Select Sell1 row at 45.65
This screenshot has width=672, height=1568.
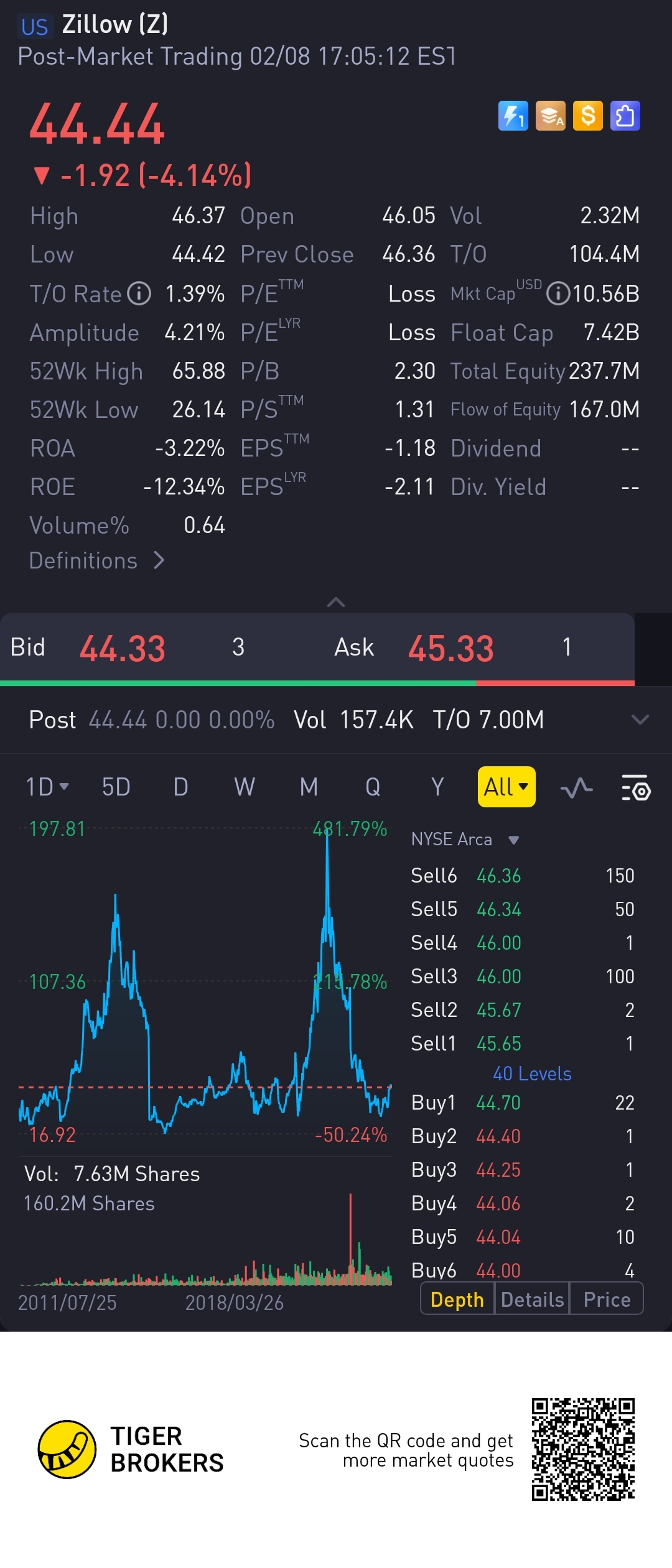[523, 1044]
